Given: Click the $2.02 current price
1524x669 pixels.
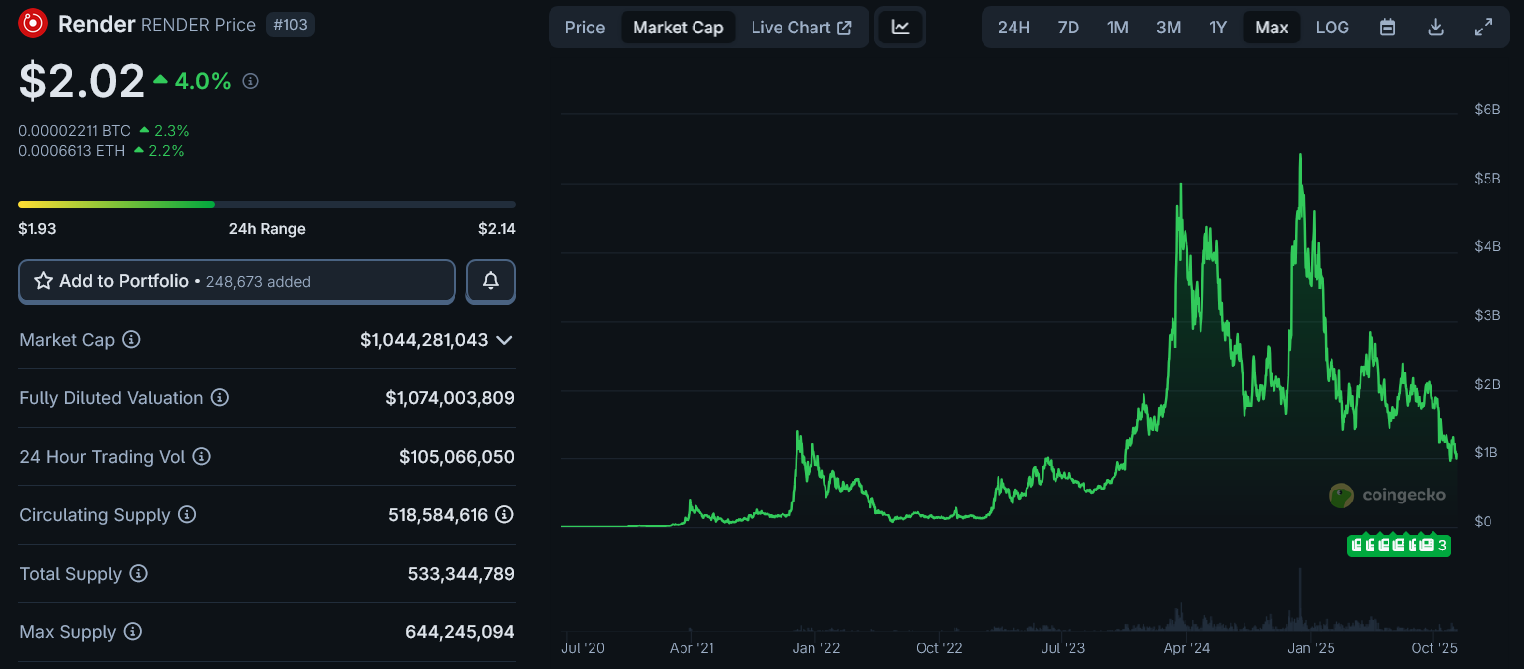Looking at the screenshot, I should pyautogui.click(x=82, y=81).
